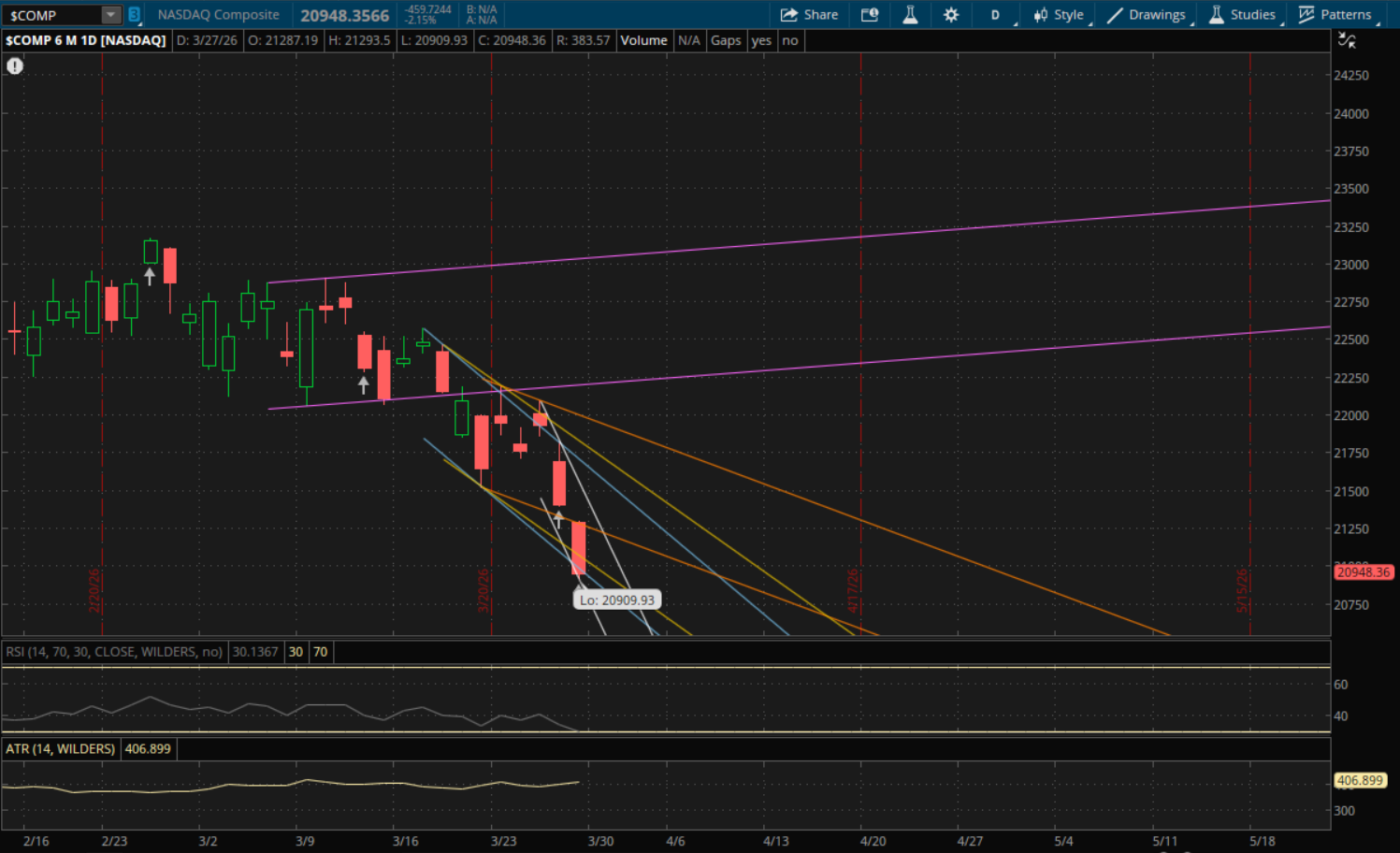Screen dimensions: 1400x853
Task: Click the up arrow marker below 3/25 candle
Action: pos(558,519)
